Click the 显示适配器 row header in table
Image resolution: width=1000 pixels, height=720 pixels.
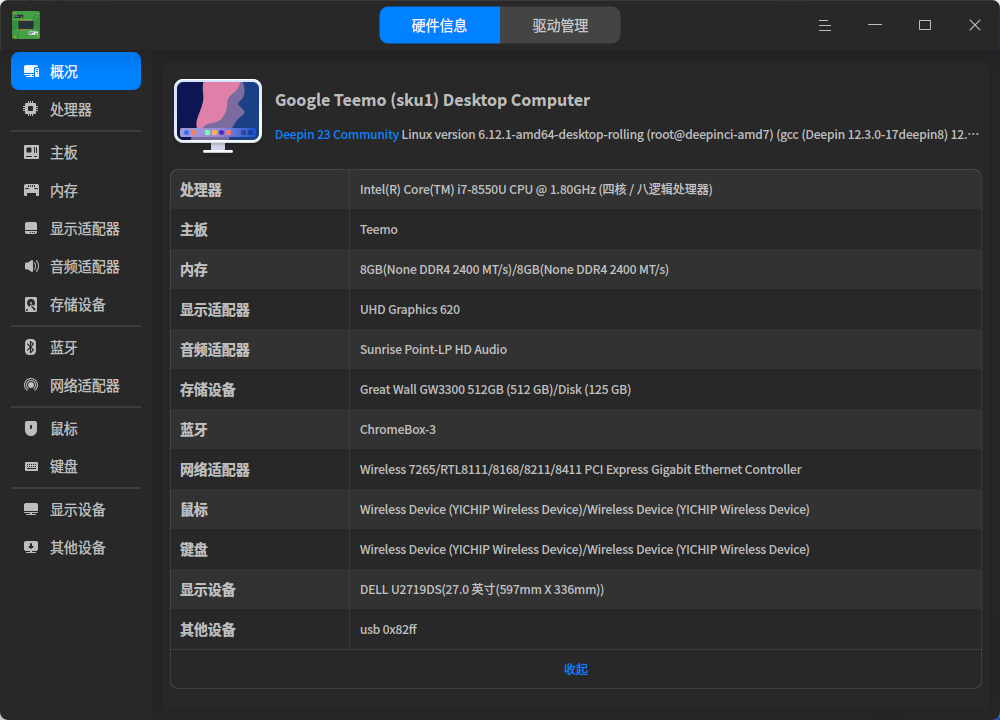(x=215, y=310)
